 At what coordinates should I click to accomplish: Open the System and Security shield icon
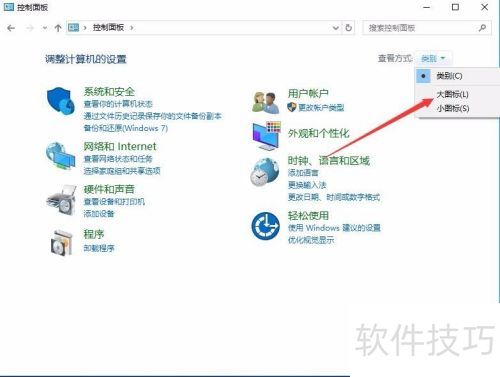[x=61, y=101]
